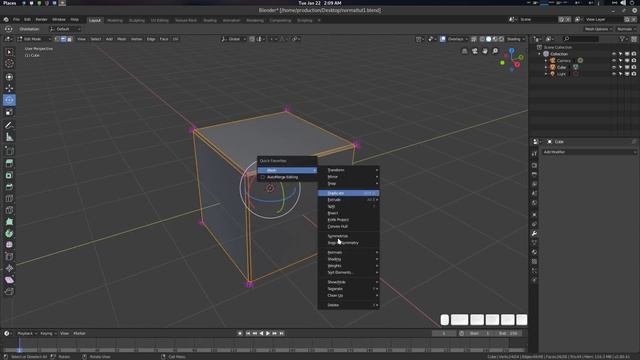Toggle AutoMerge Editing checkbox
The height and width of the screenshot is (360, 640).
pyautogui.click(x=262, y=177)
